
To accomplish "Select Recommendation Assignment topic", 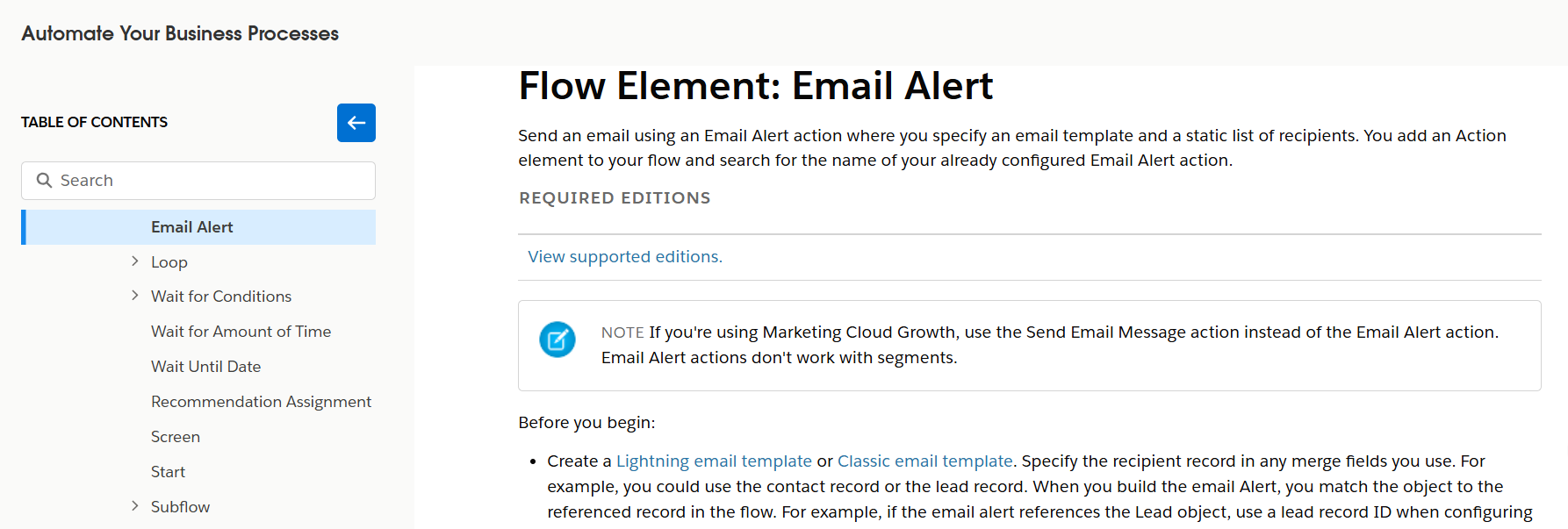I will click(261, 401).
